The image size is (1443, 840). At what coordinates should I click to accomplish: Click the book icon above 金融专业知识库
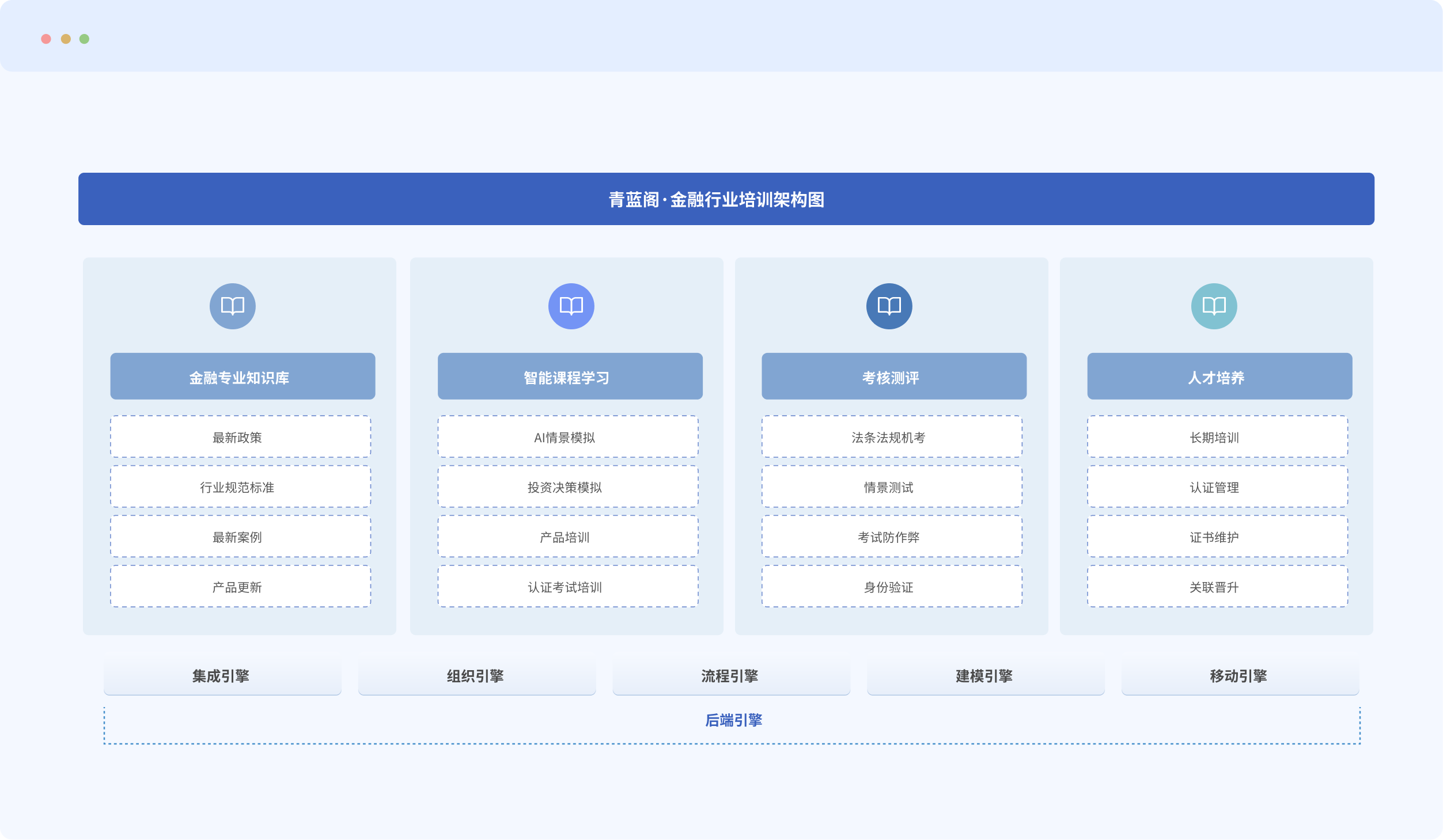(x=232, y=306)
